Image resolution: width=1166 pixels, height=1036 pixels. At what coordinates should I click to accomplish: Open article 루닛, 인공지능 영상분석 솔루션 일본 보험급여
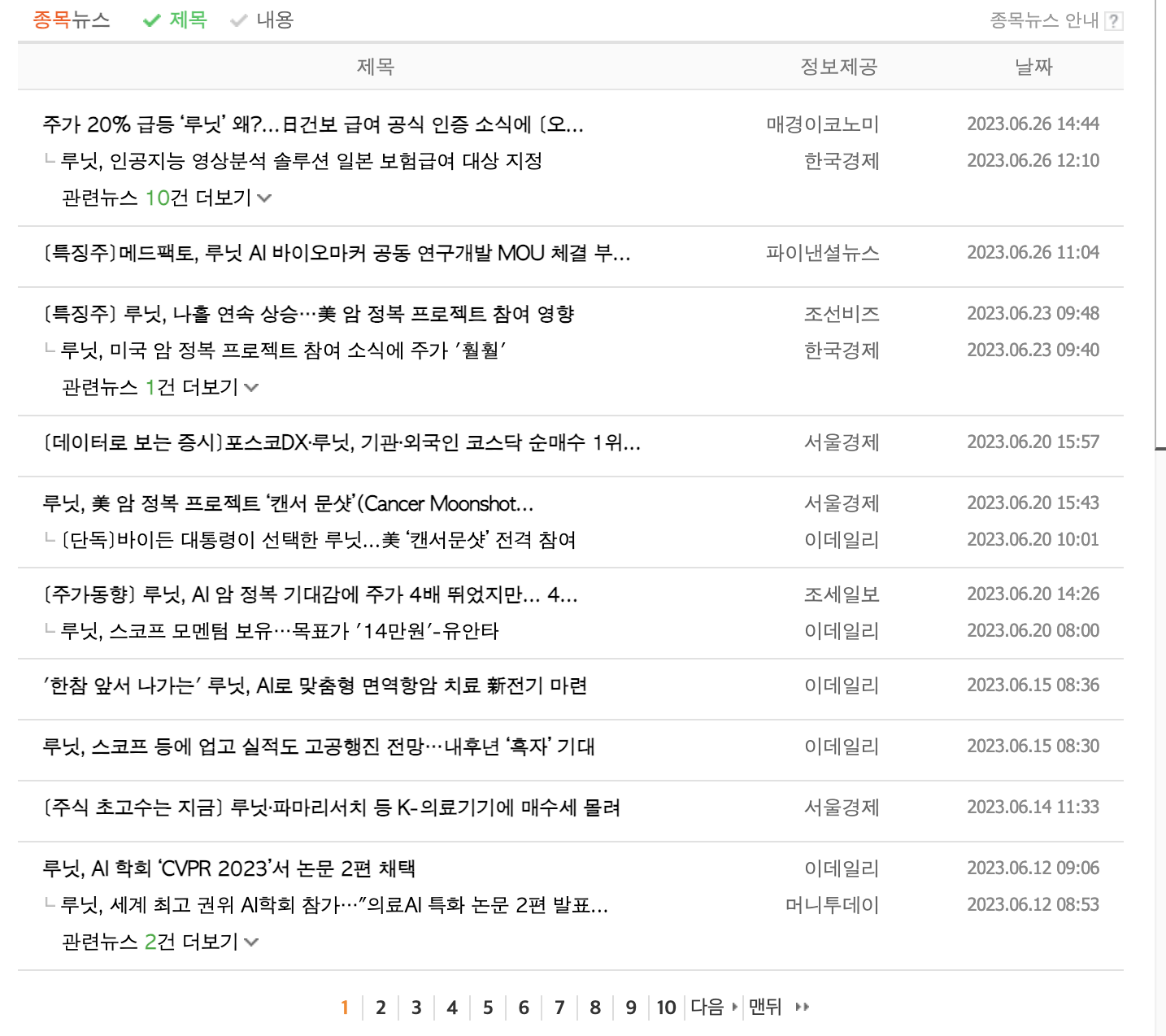(302, 161)
